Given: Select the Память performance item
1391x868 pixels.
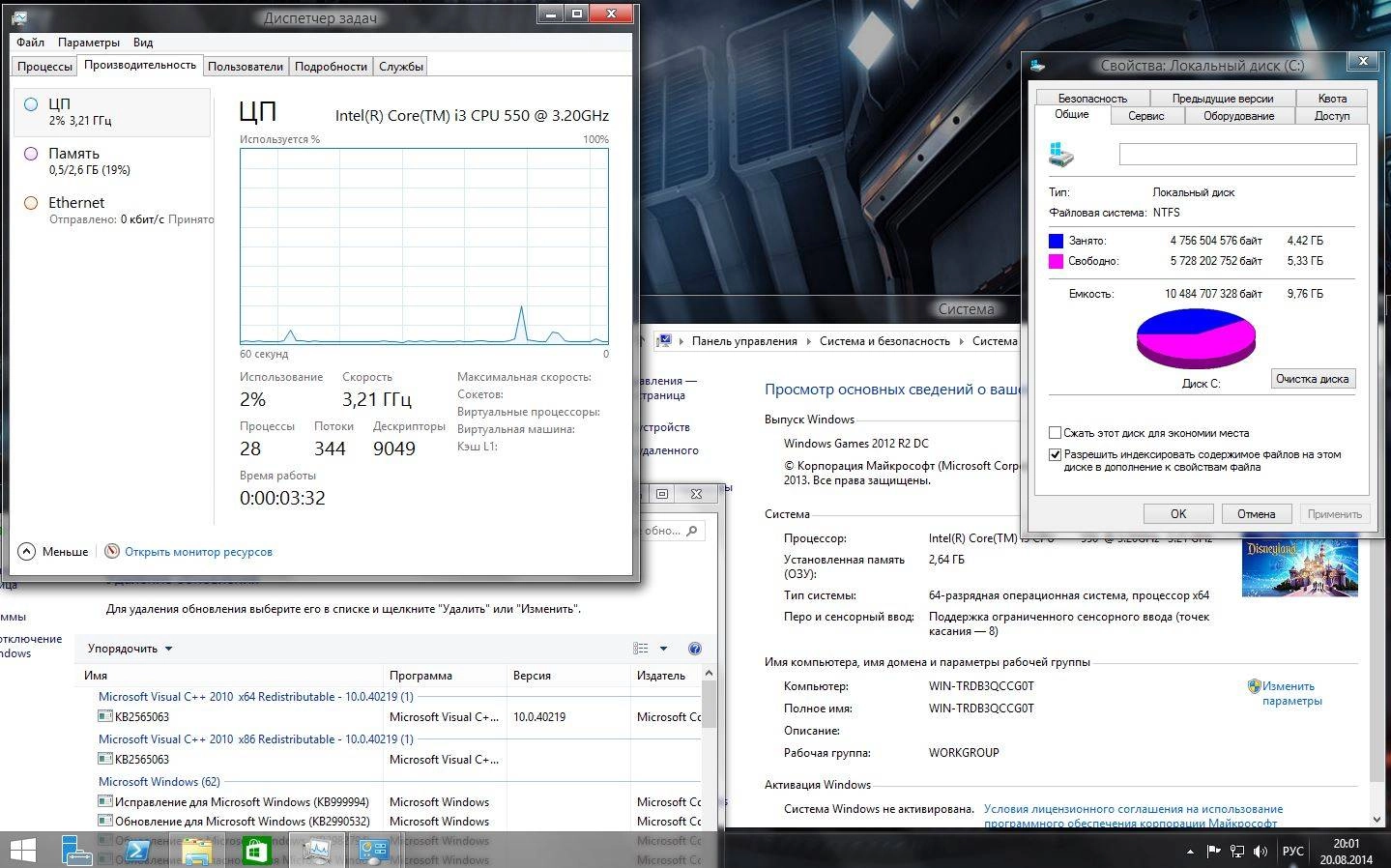Looking at the screenshot, I should [x=112, y=161].
